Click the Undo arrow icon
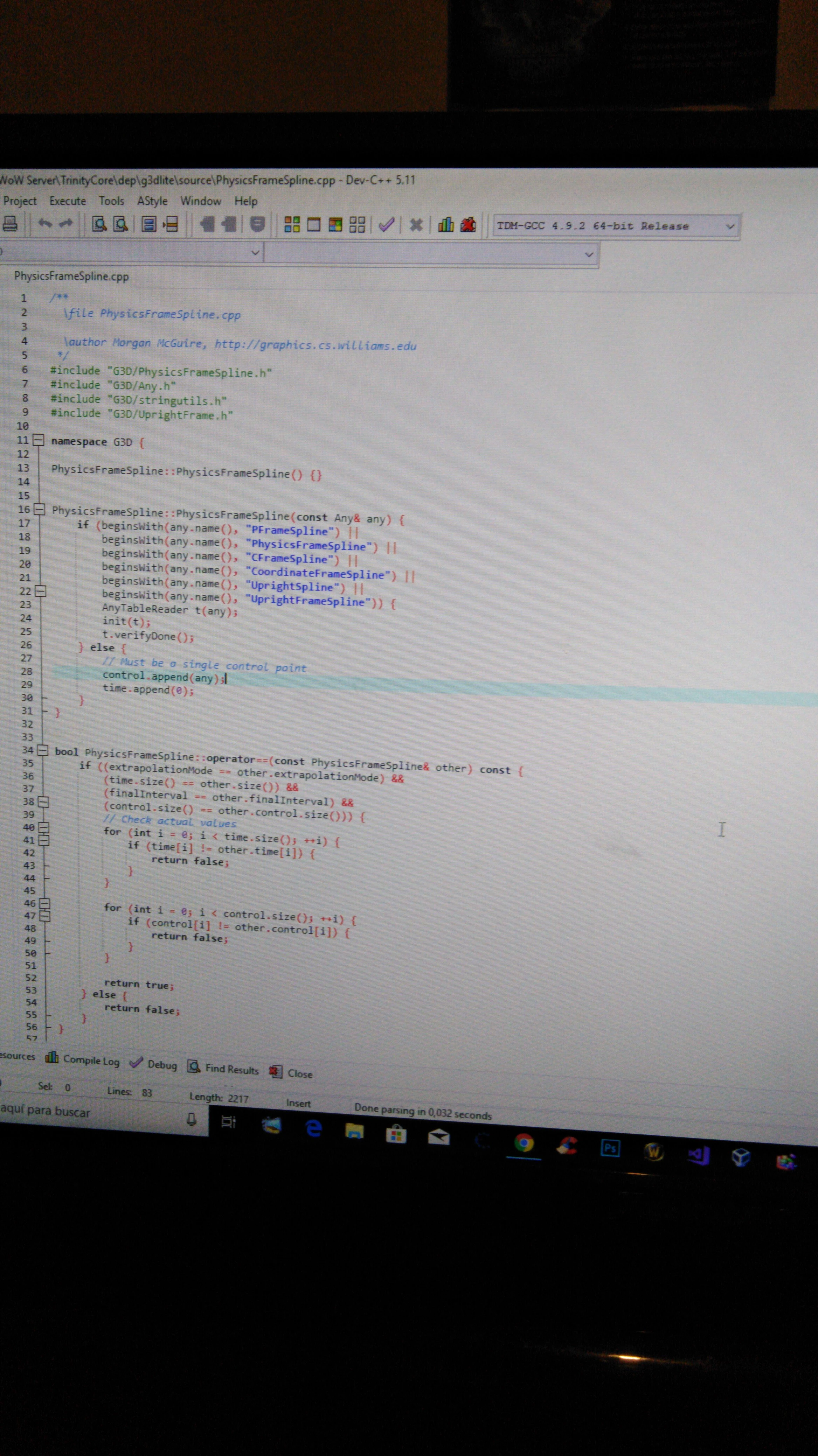818x1456 pixels. point(45,223)
